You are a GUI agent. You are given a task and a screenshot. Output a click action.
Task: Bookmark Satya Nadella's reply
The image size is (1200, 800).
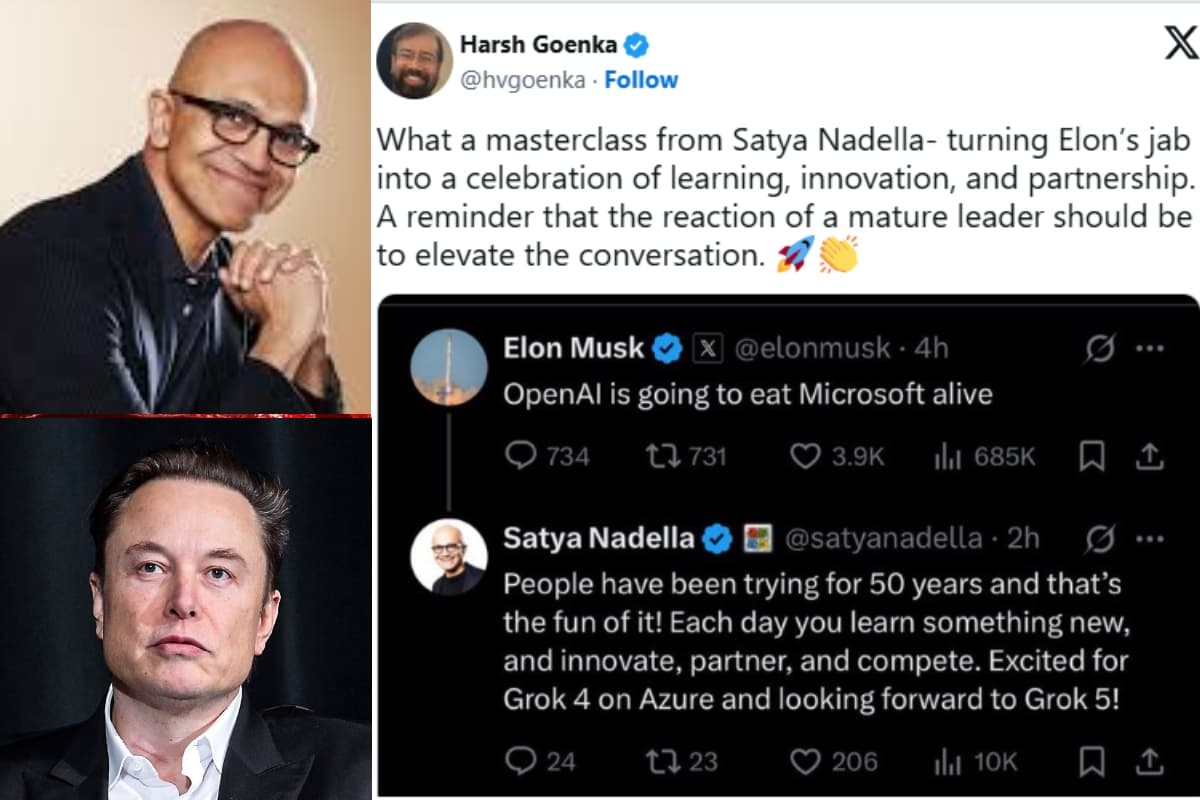(1092, 762)
